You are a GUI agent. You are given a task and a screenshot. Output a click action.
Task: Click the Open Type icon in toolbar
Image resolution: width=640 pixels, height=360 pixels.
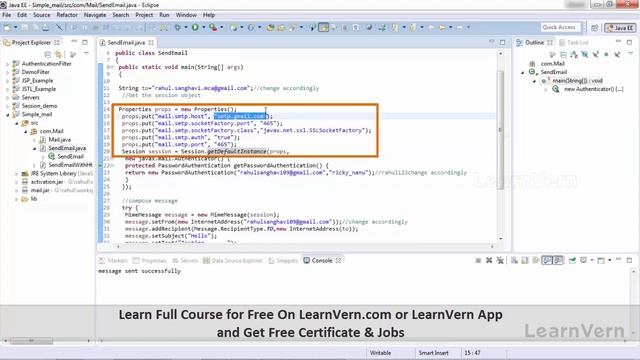click(x=270, y=27)
